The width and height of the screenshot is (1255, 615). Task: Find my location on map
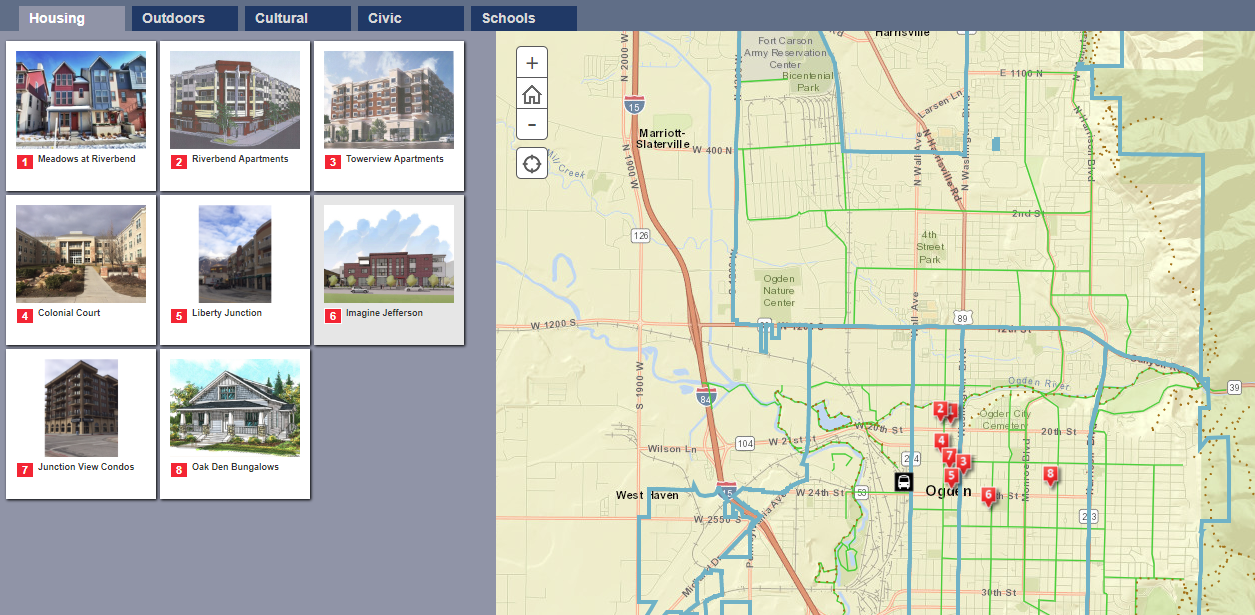tap(532, 163)
